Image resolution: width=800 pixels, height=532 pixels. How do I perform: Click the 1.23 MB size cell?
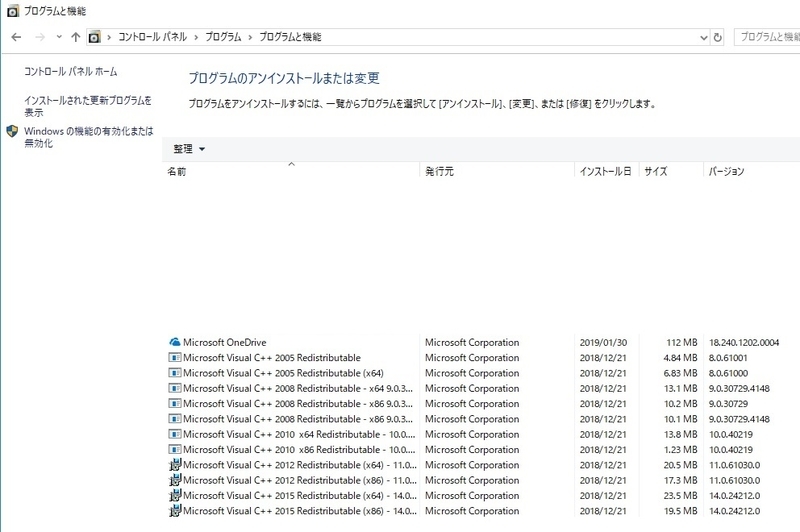point(681,449)
